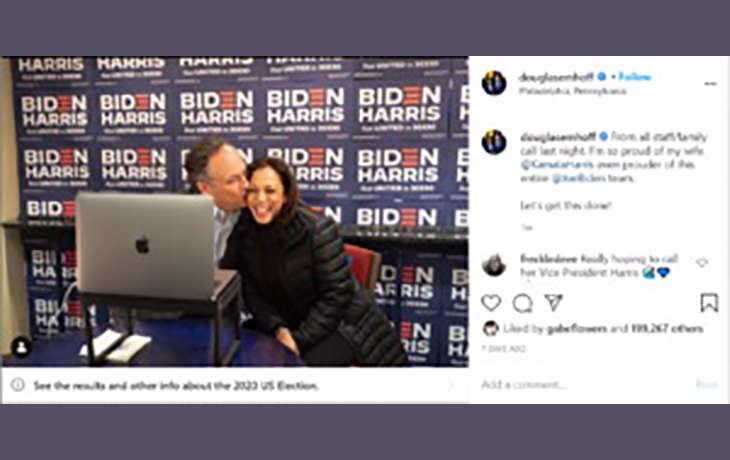The image size is (730, 460).
Task: Follow the douglasemhoff account
Action: click(635, 77)
